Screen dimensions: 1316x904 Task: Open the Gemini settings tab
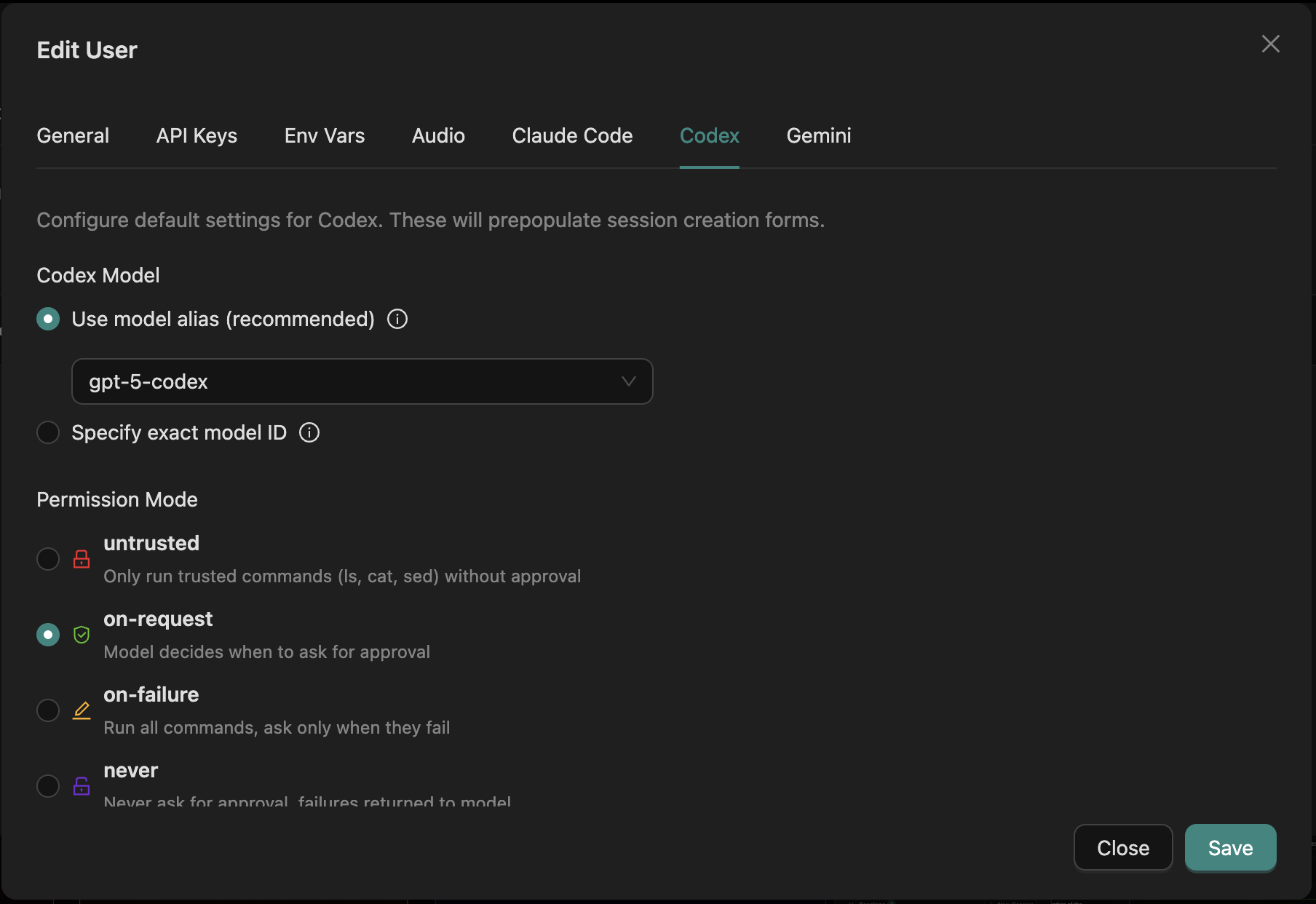pyautogui.click(x=818, y=135)
